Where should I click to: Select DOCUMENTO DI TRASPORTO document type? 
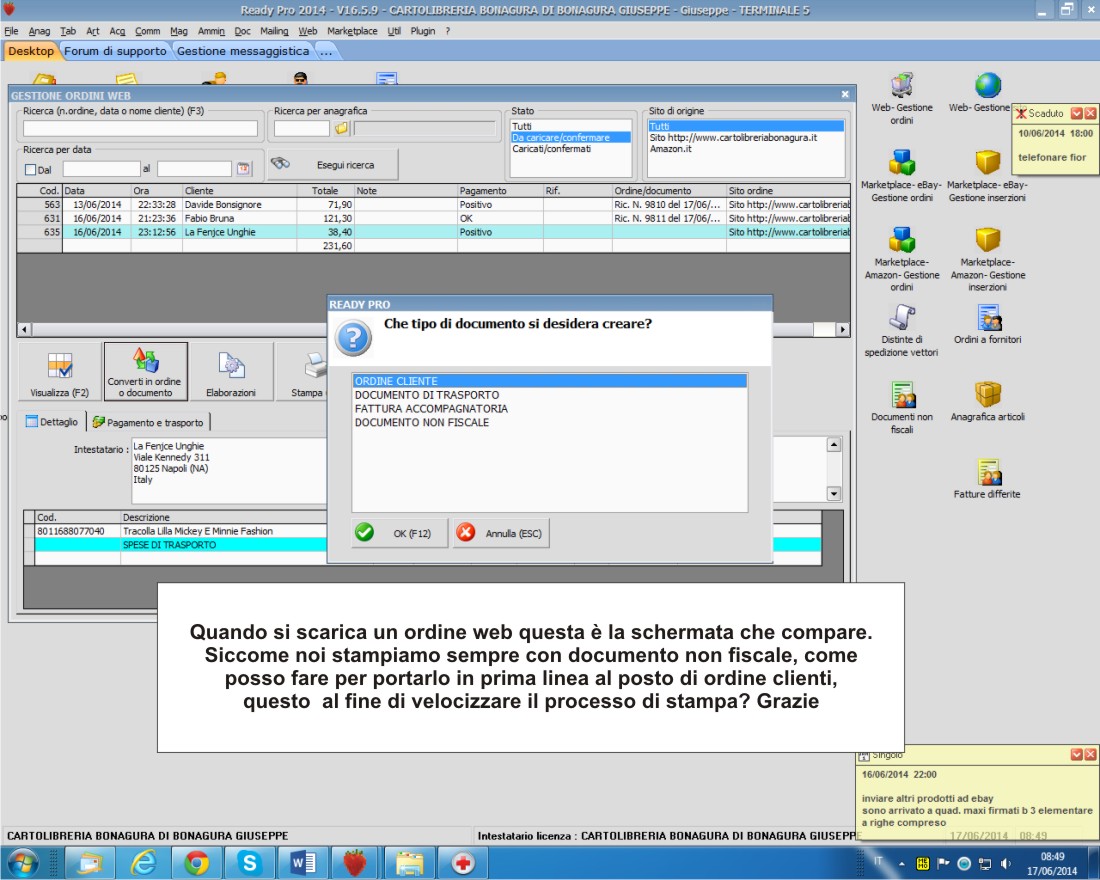click(x=549, y=395)
